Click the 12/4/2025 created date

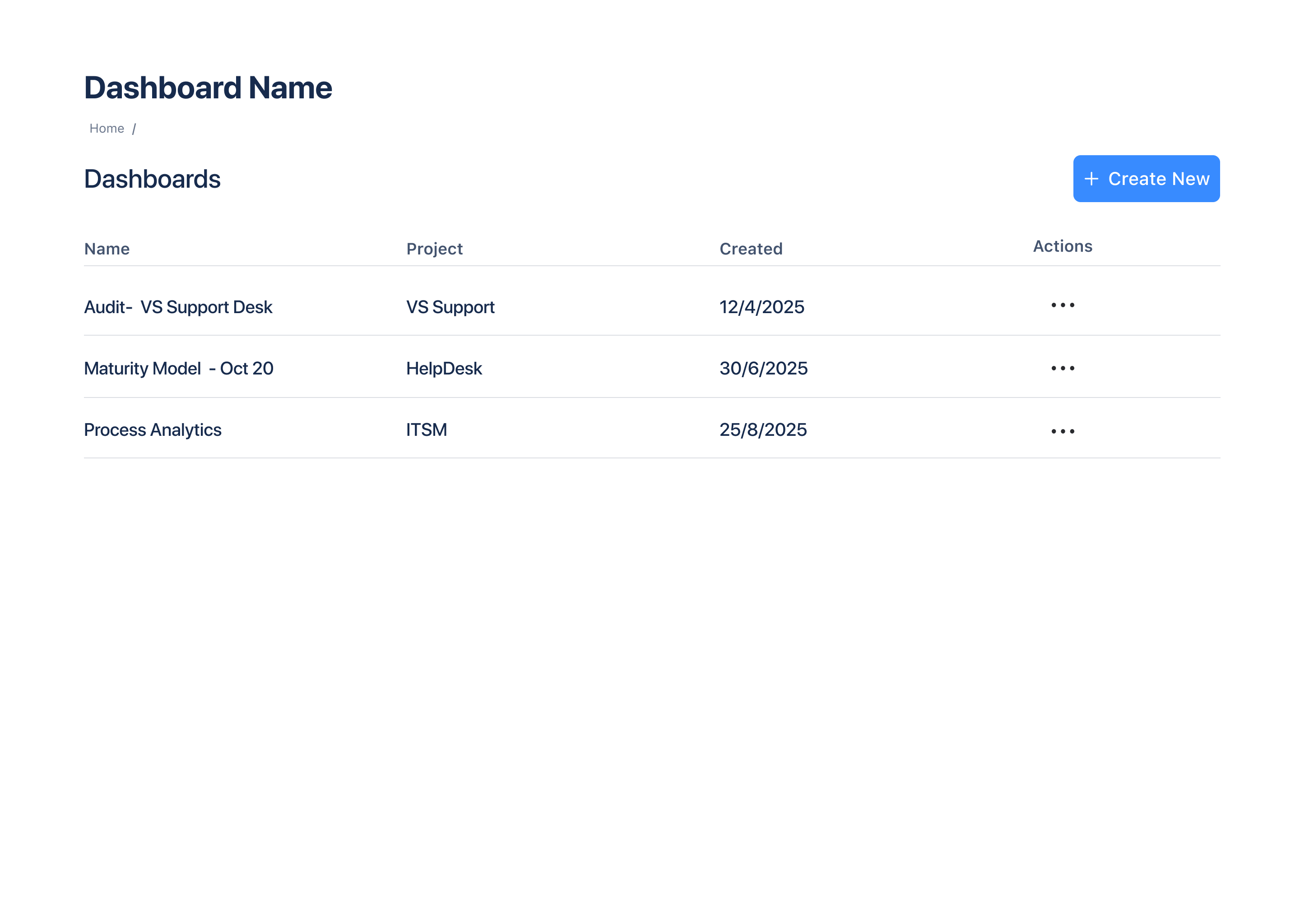coord(761,307)
